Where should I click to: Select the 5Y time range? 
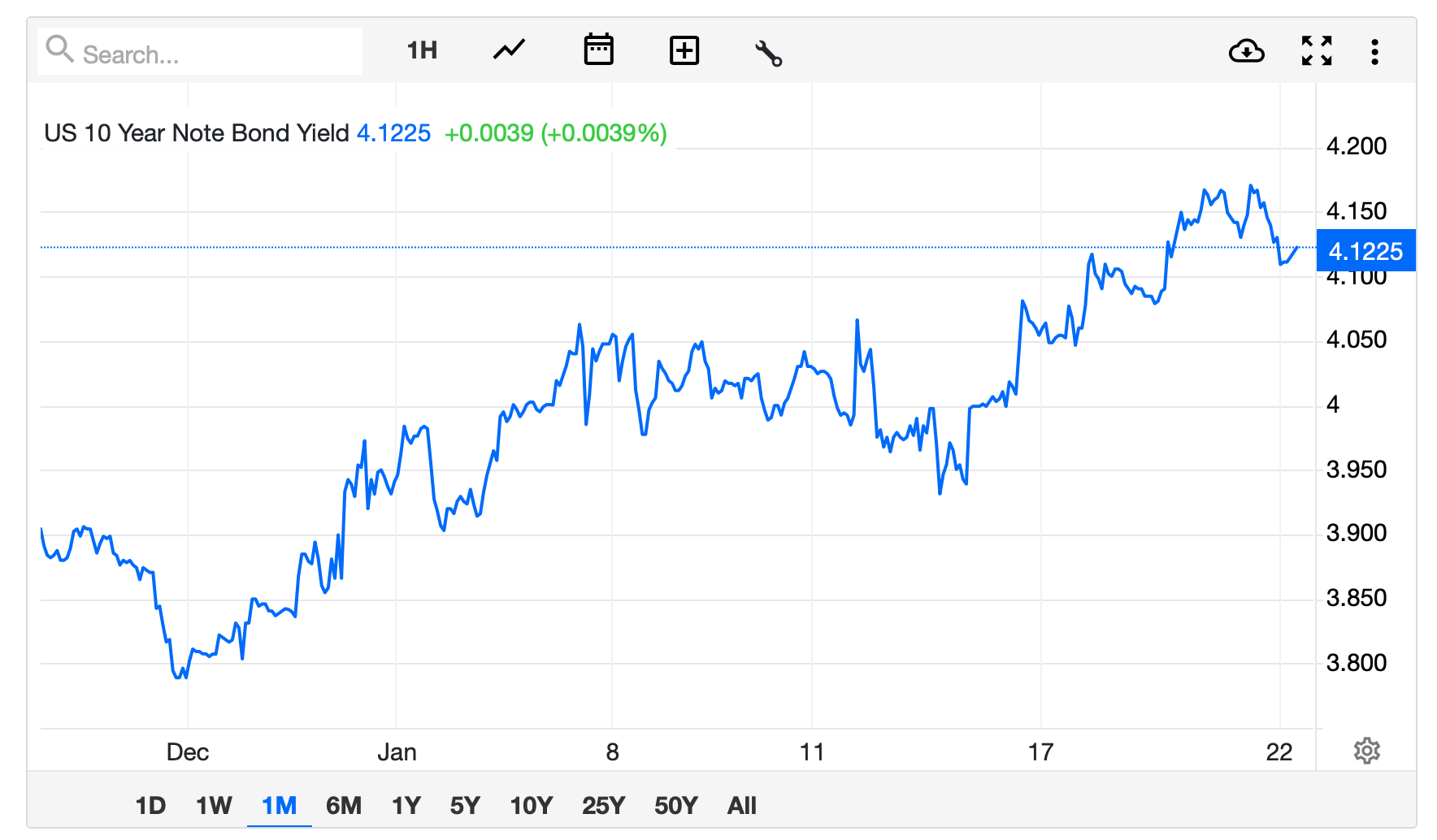pyautogui.click(x=465, y=806)
